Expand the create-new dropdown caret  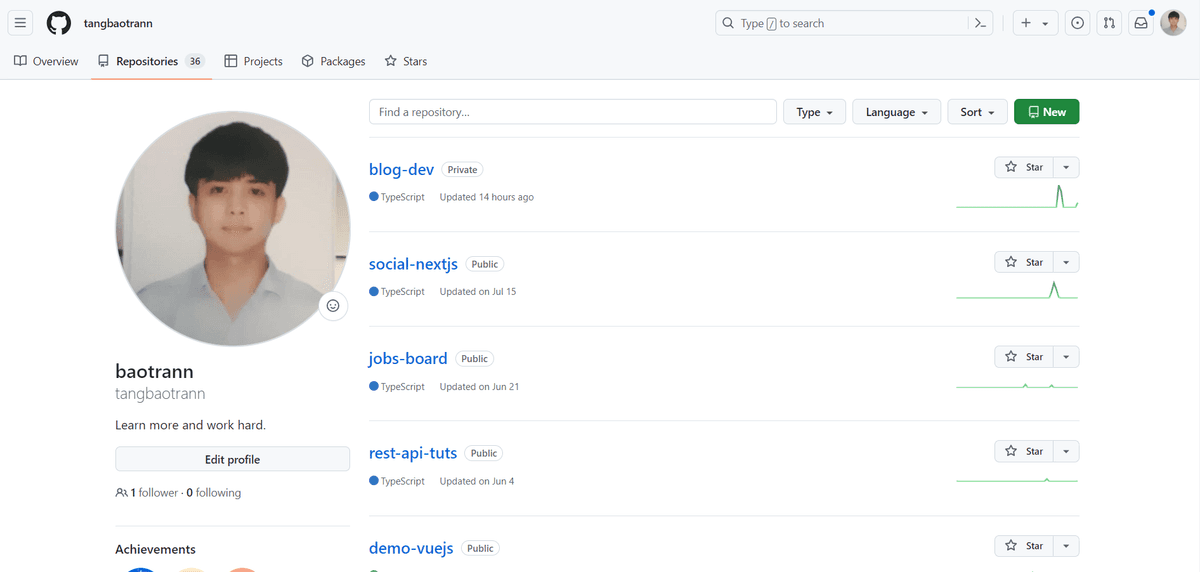pos(1046,23)
